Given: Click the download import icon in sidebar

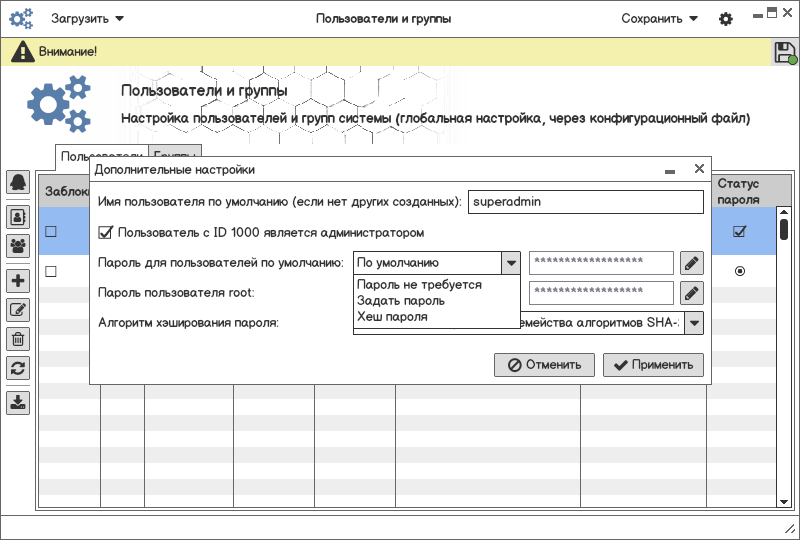Looking at the screenshot, I should coord(18,403).
